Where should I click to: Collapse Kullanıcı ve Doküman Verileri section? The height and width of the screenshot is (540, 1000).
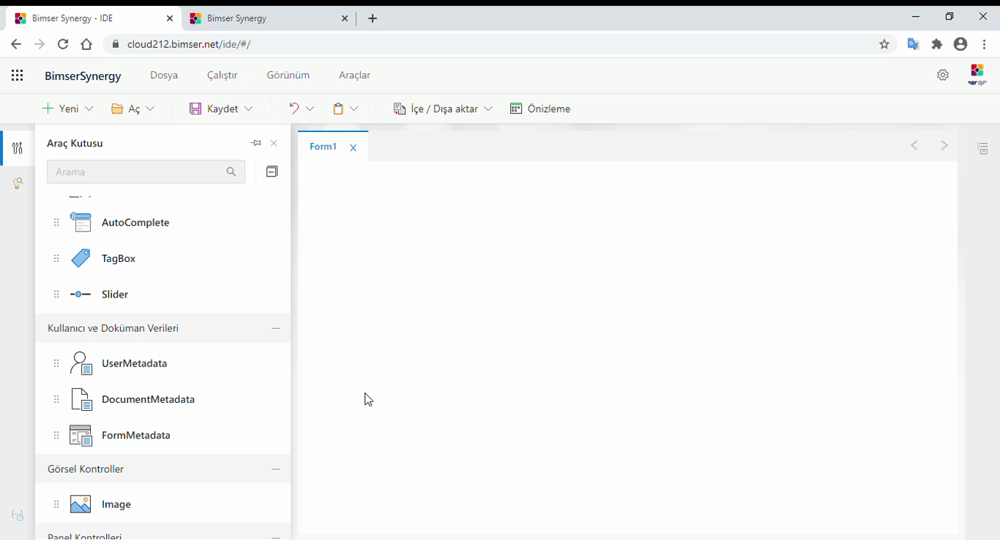(x=275, y=328)
